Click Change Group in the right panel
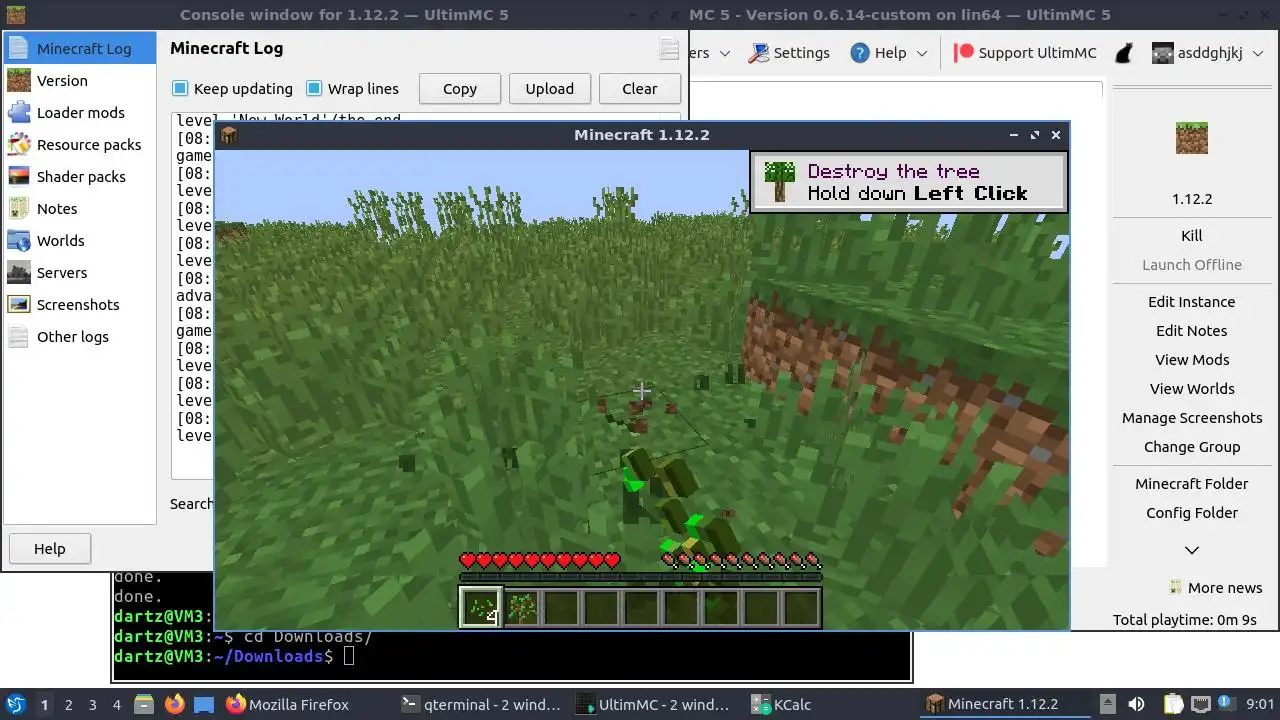This screenshot has width=1280, height=720. pos(1192,447)
